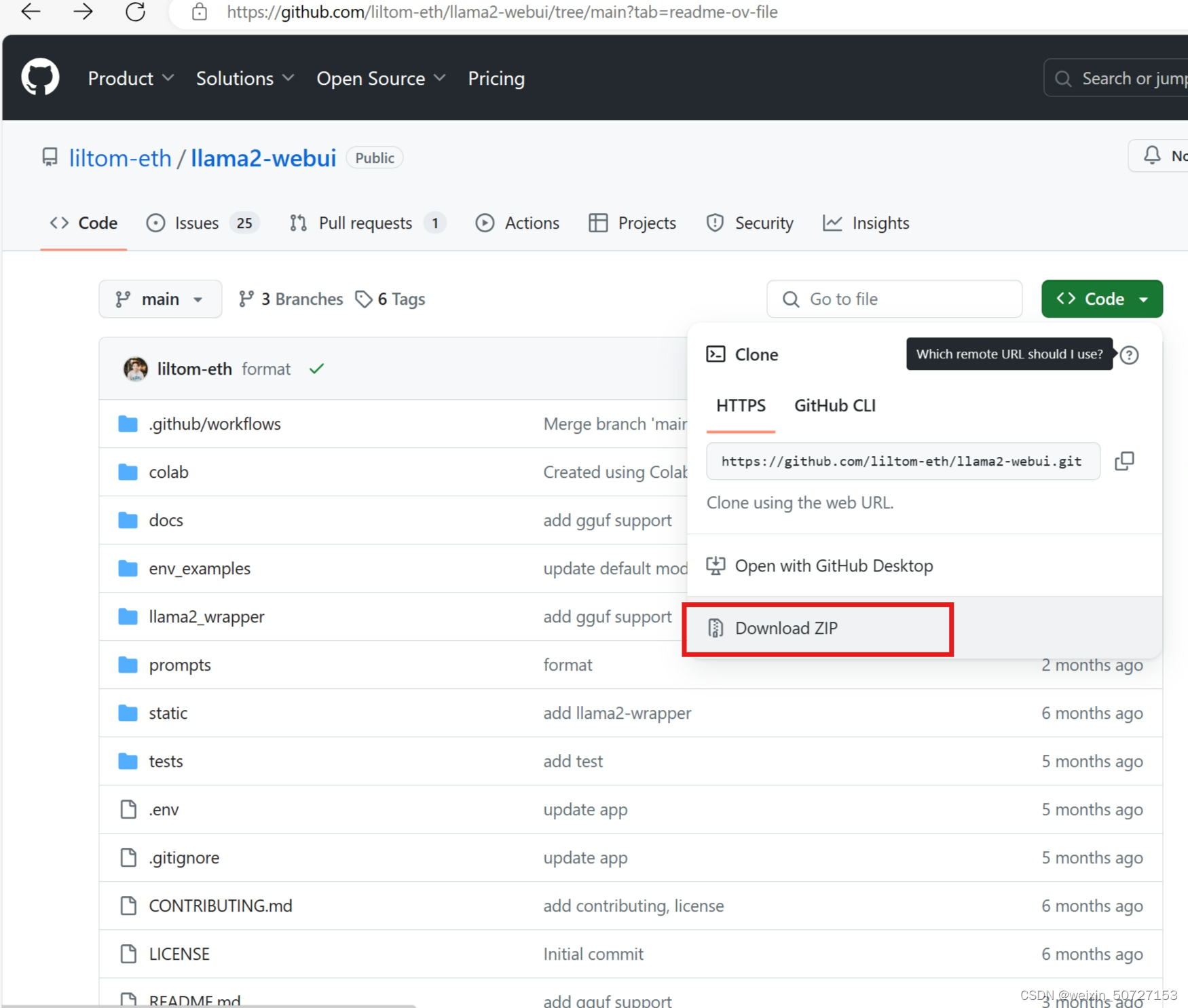Image resolution: width=1188 pixels, height=1008 pixels.
Task: Open the Issues tab
Action: click(x=202, y=223)
